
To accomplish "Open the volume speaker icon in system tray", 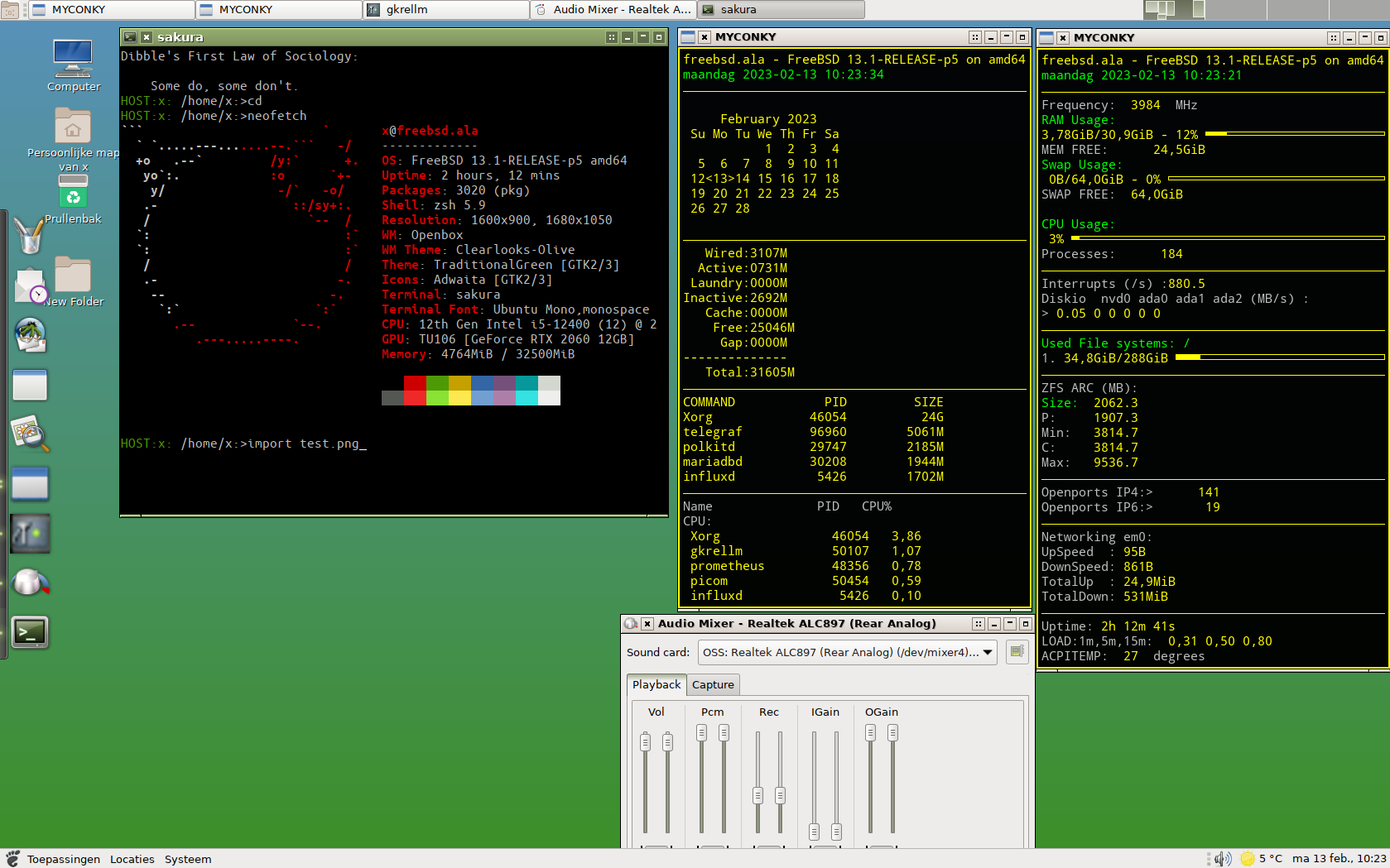I will click(1223, 859).
